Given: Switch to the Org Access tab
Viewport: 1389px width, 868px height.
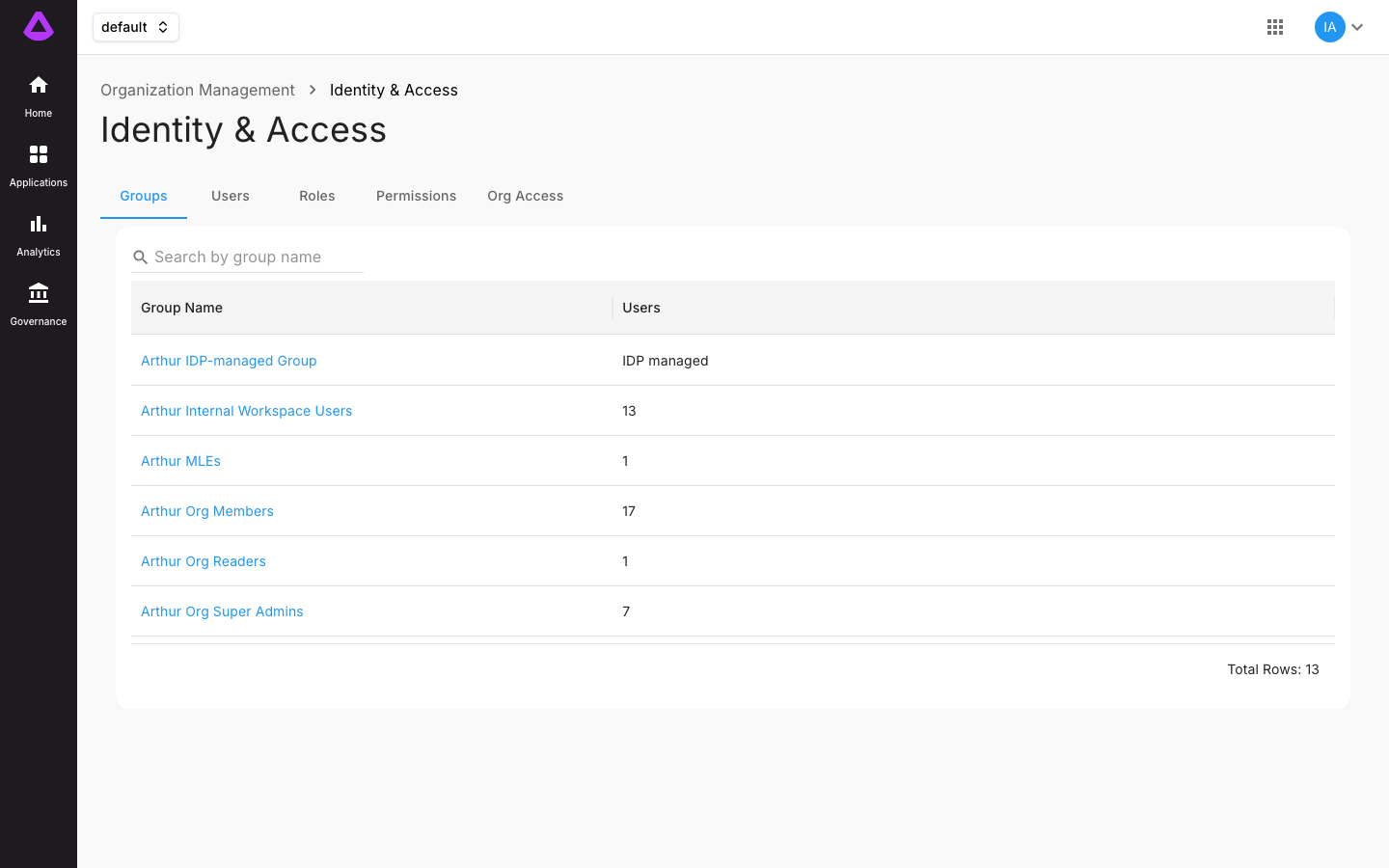Looking at the screenshot, I should point(525,196).
